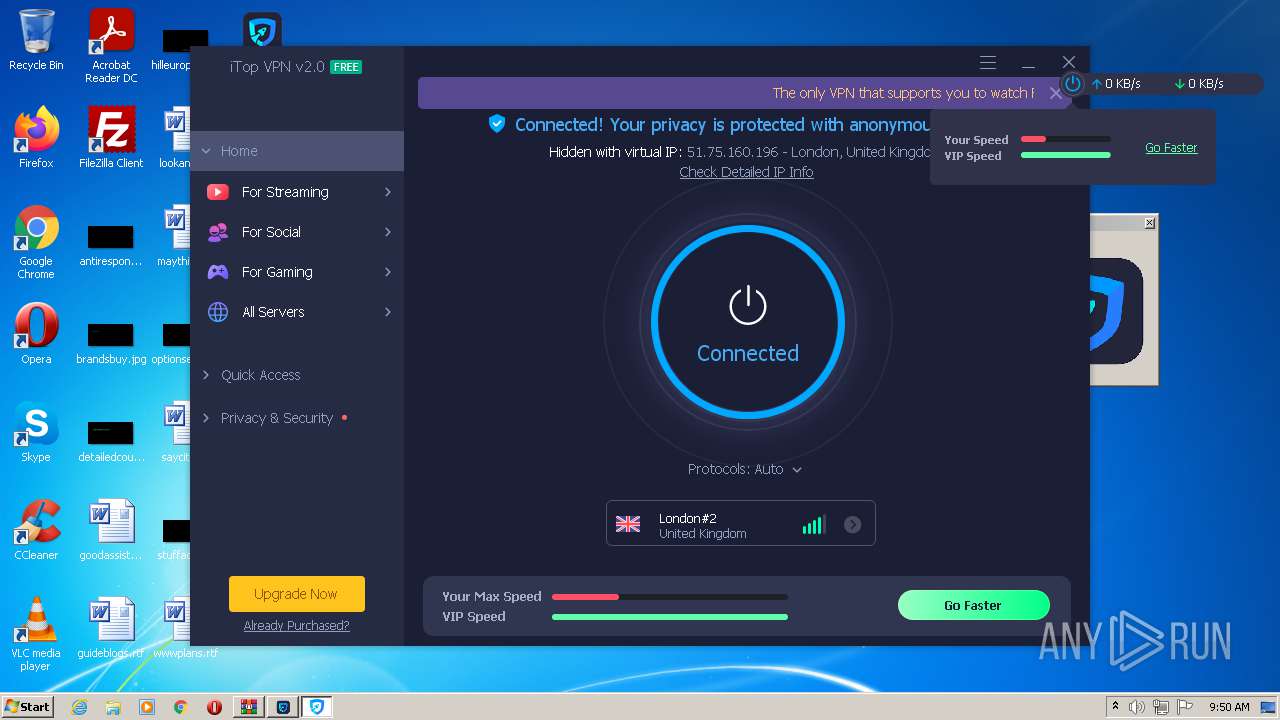Click the mini widget power icon
The height and width of the screenshot is (720, 1280).
(1073, 84)
